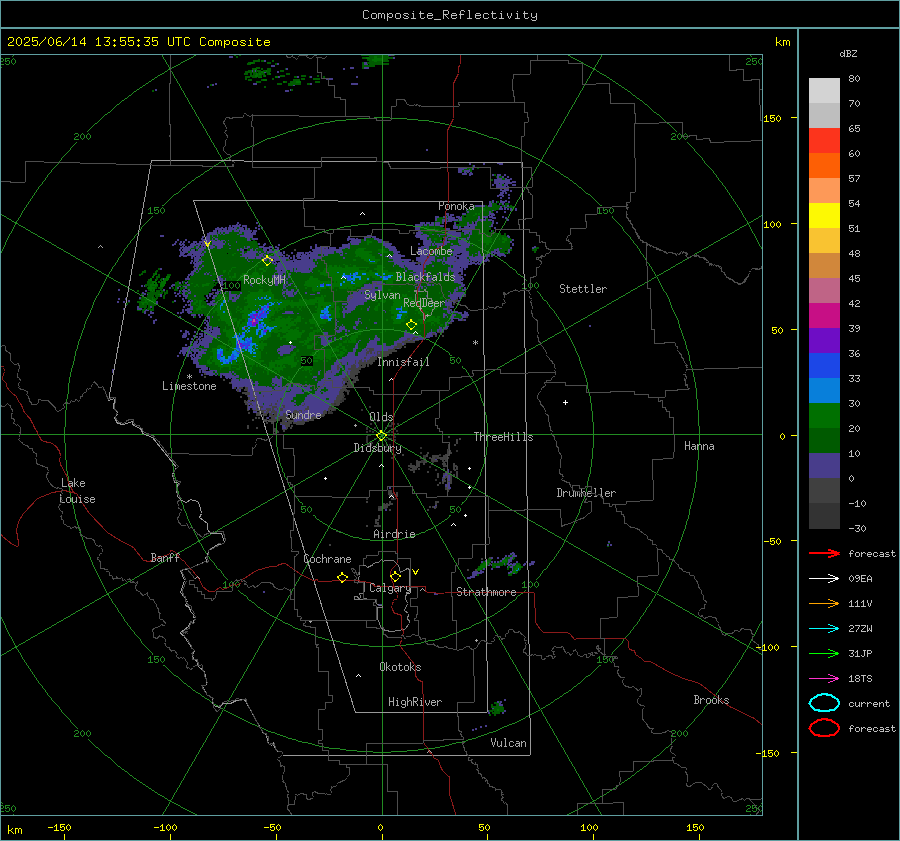Select the magenta 18TS arrow legend entry
The width and height of the screenshot is (900, 841).
[824, 679]
